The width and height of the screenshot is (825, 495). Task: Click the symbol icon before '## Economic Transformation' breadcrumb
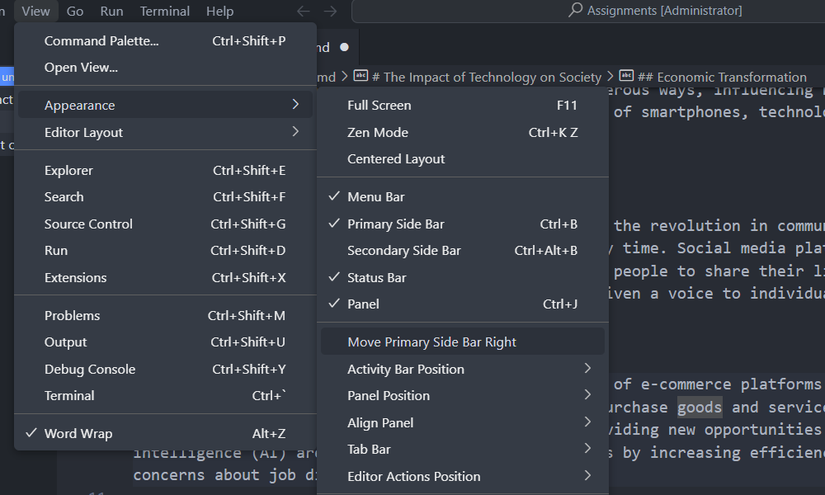point(627,77)
